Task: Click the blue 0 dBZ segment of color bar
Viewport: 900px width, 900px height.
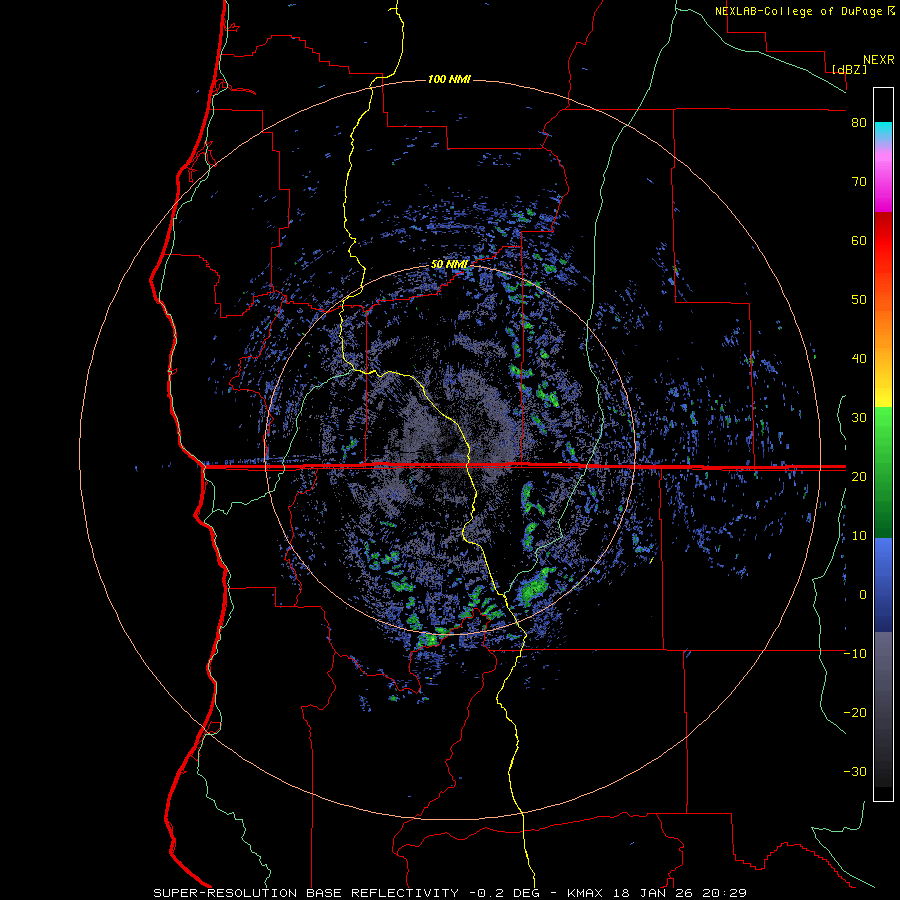Action: (x=883, y=585)
